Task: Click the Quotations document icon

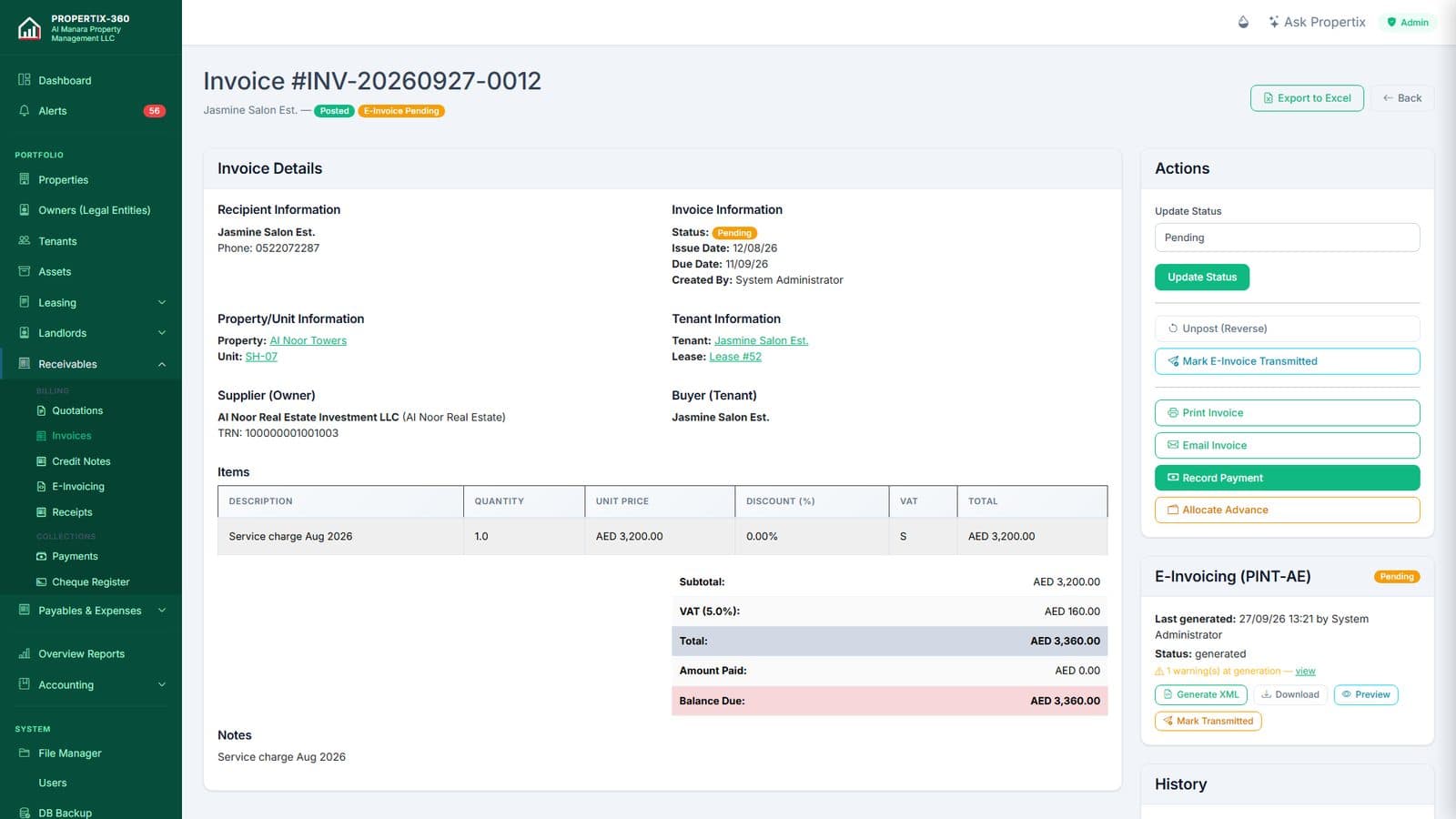Action: point(41,410)
